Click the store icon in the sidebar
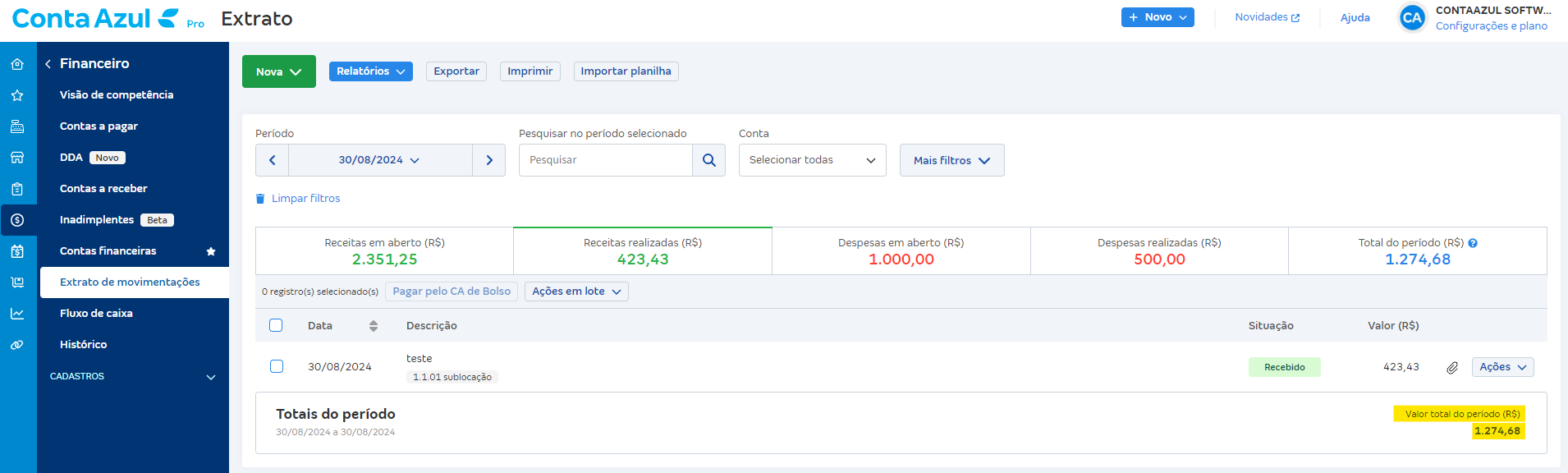This screenshot has height=473, width=1568. click(x=17, y=158)
